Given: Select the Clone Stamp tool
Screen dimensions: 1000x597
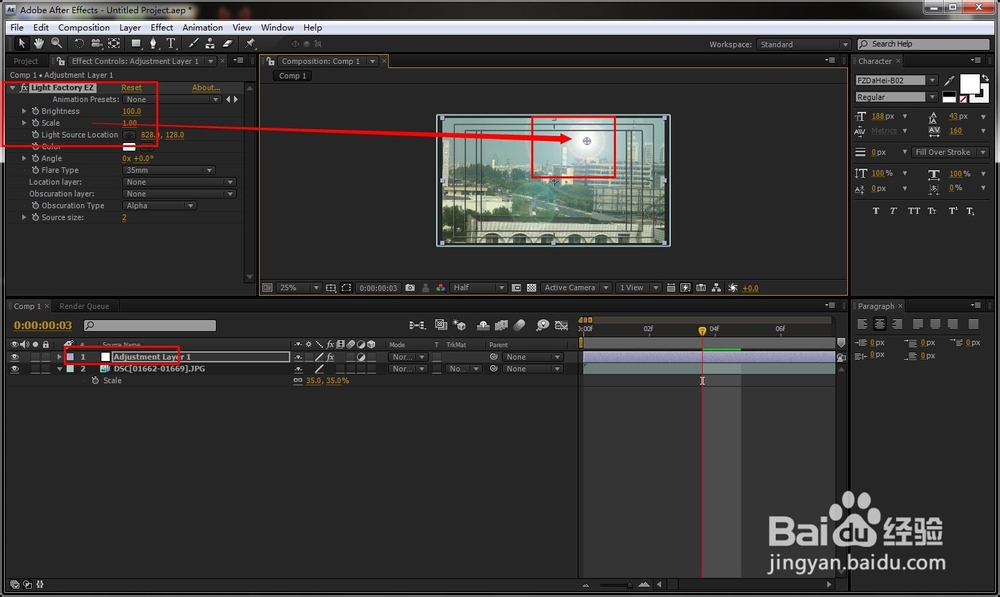Looking at the screenshot, I should (210, 43).
